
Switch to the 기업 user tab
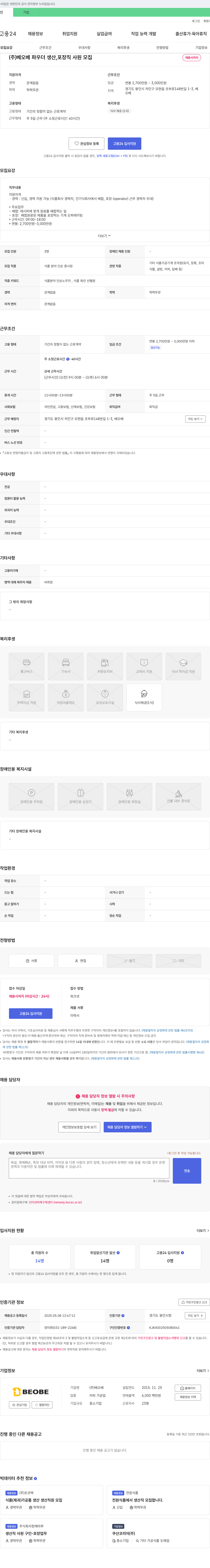point(26,12)
